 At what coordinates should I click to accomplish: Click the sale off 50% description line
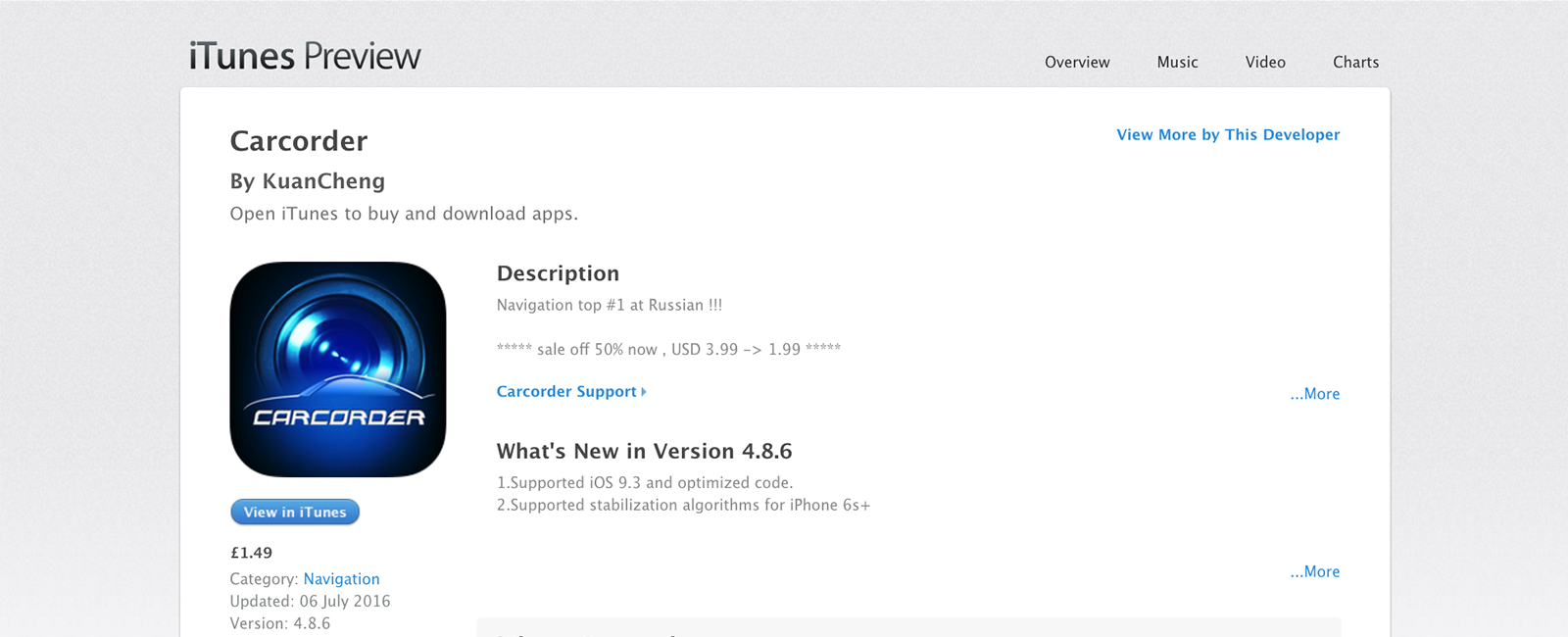pos(668,350)
